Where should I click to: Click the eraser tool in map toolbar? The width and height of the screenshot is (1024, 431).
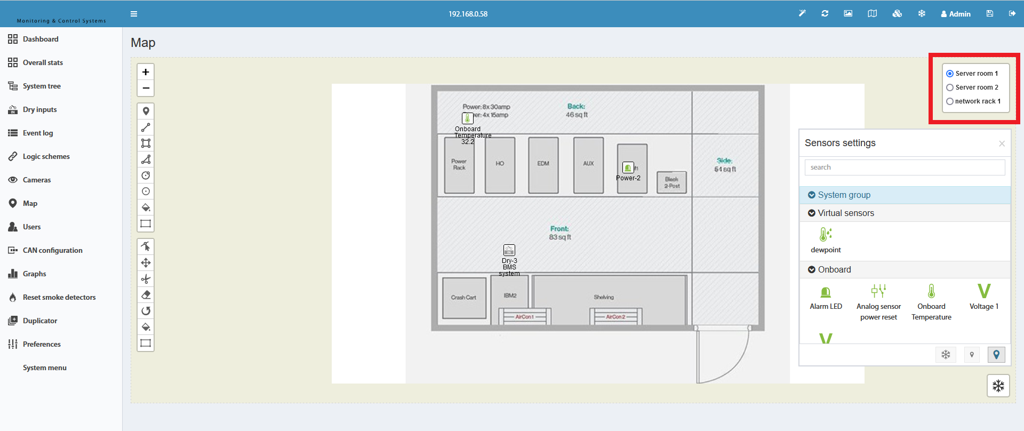146,295
